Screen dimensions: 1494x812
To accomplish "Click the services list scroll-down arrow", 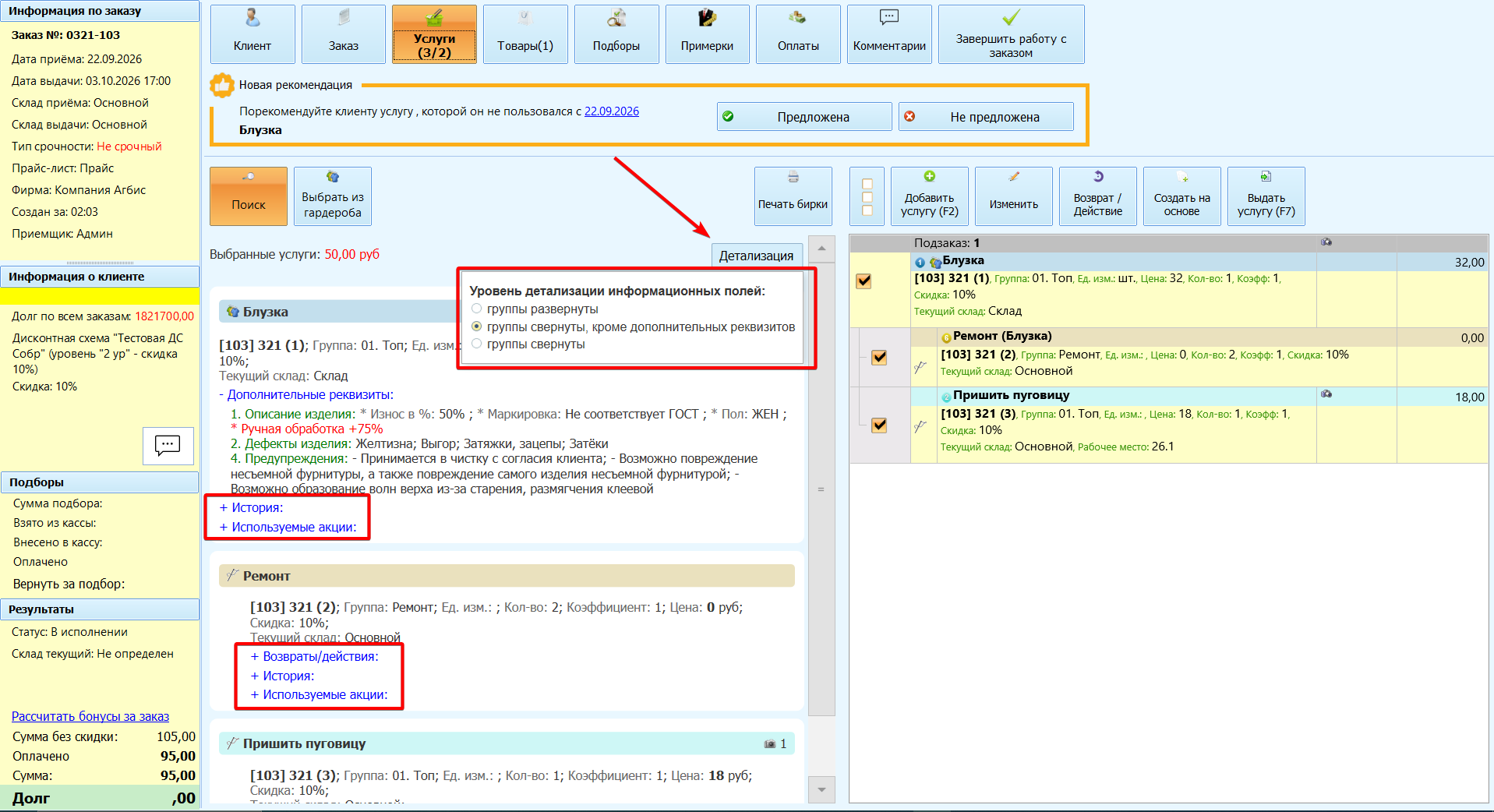I will point(821,789).
